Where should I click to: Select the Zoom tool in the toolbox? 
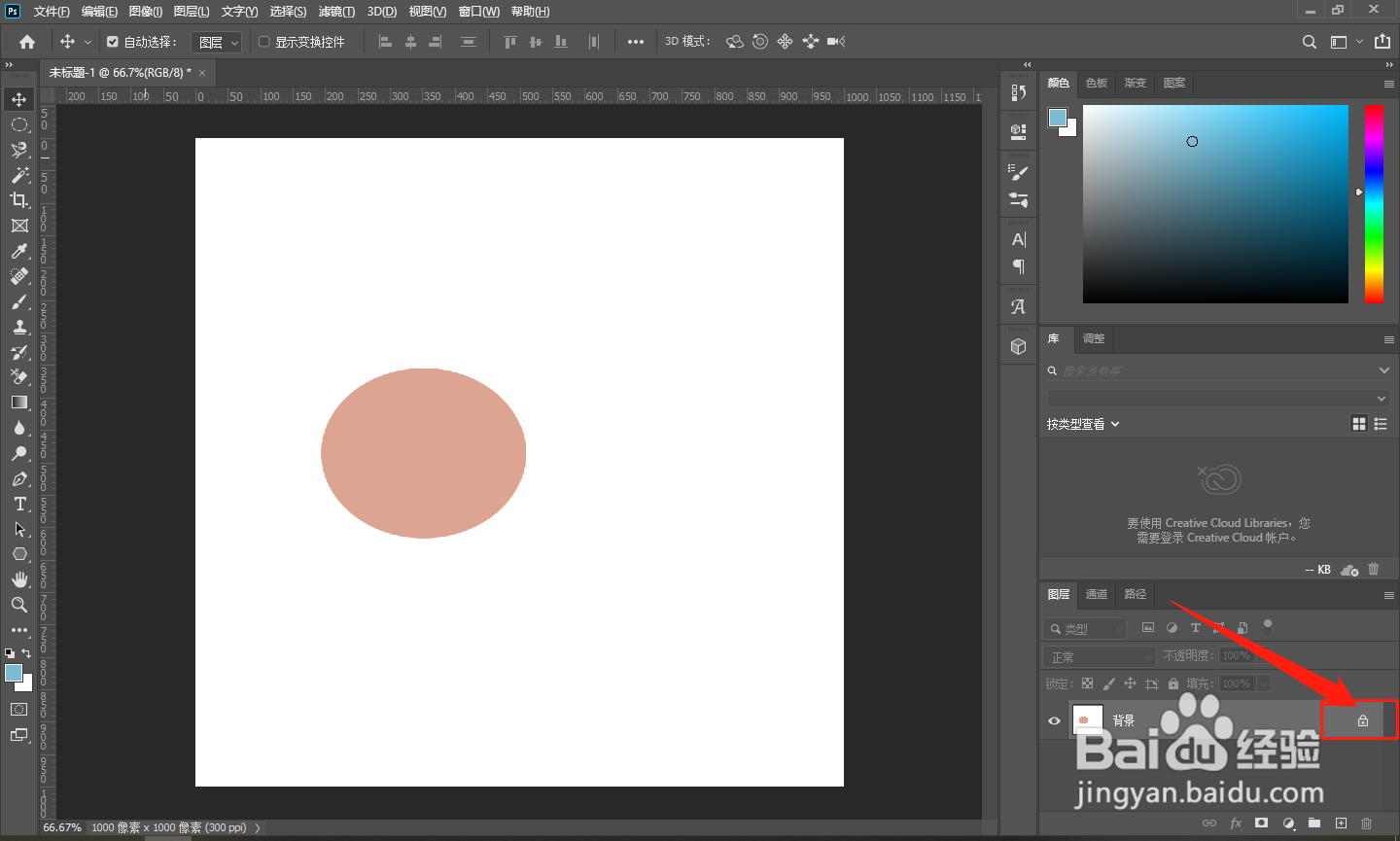pyautogui.click(x=19, y=605)
